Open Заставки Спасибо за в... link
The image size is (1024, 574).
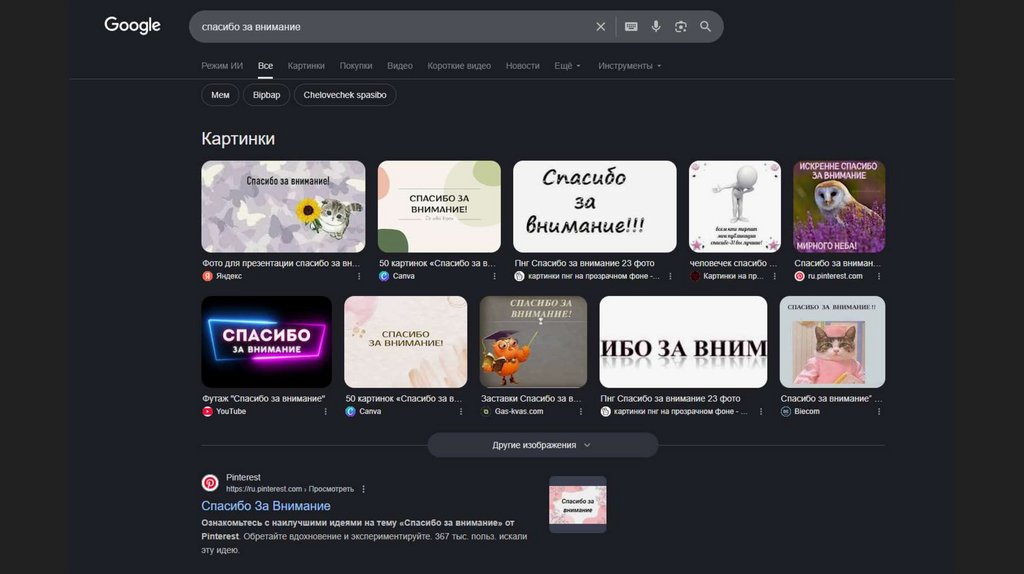[x=531, y=398]
